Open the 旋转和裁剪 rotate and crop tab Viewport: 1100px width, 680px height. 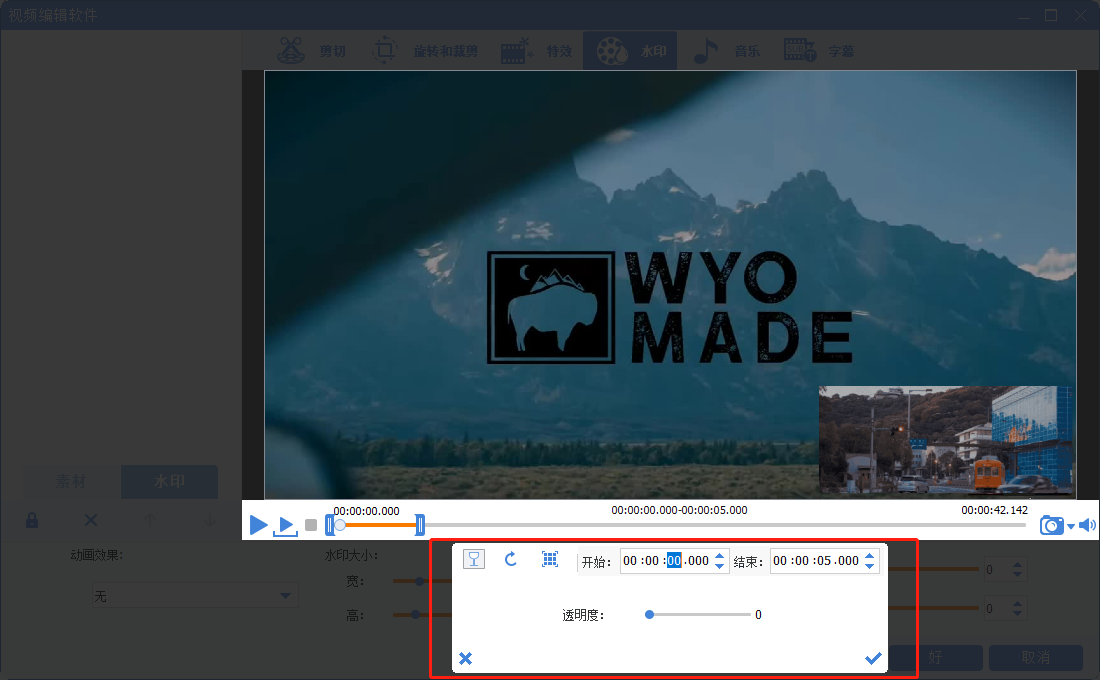pyautogui.click(x=425, y=51)
